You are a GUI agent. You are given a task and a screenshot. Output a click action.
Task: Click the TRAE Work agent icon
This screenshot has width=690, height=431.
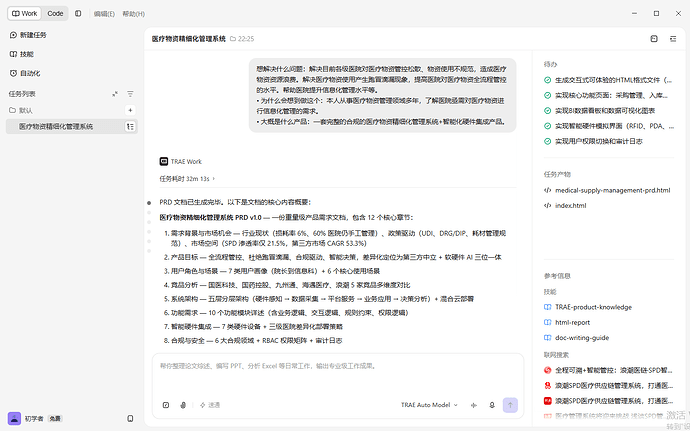(164, 162)
